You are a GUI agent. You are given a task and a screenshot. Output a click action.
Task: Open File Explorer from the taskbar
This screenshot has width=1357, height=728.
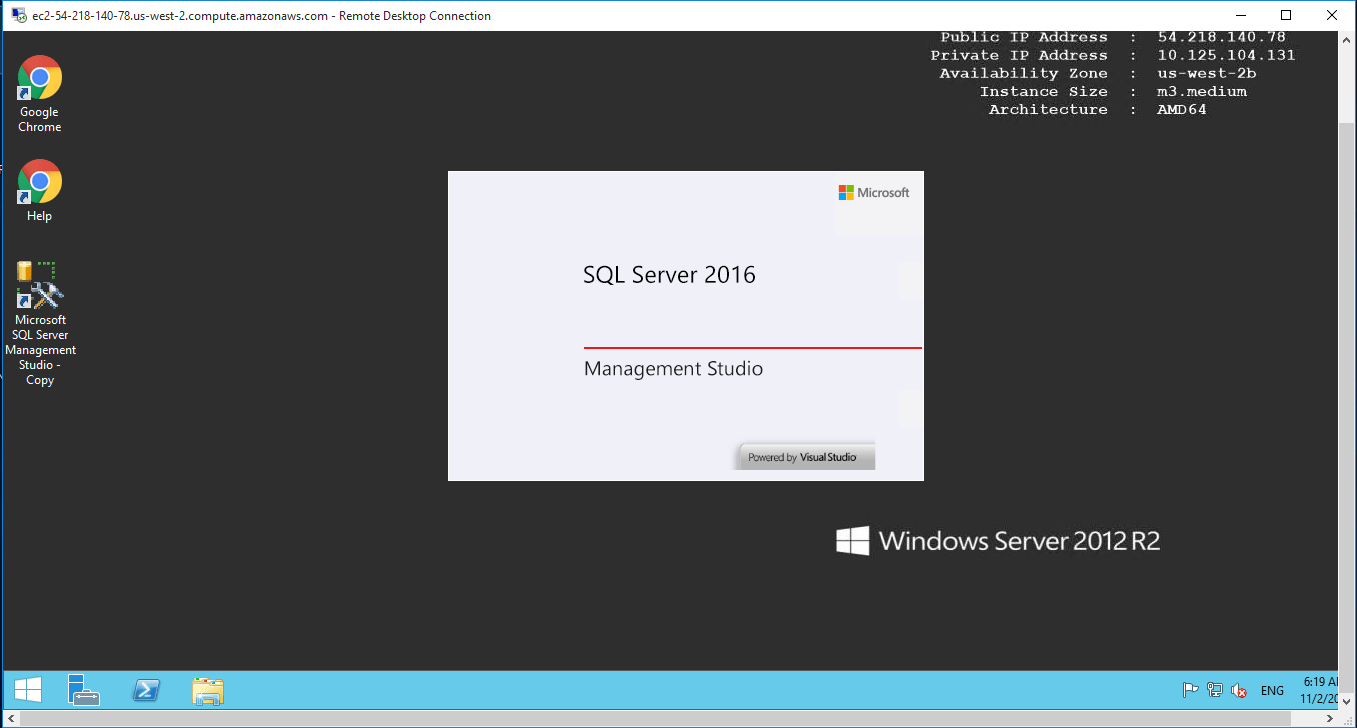[x=207, y=690]
